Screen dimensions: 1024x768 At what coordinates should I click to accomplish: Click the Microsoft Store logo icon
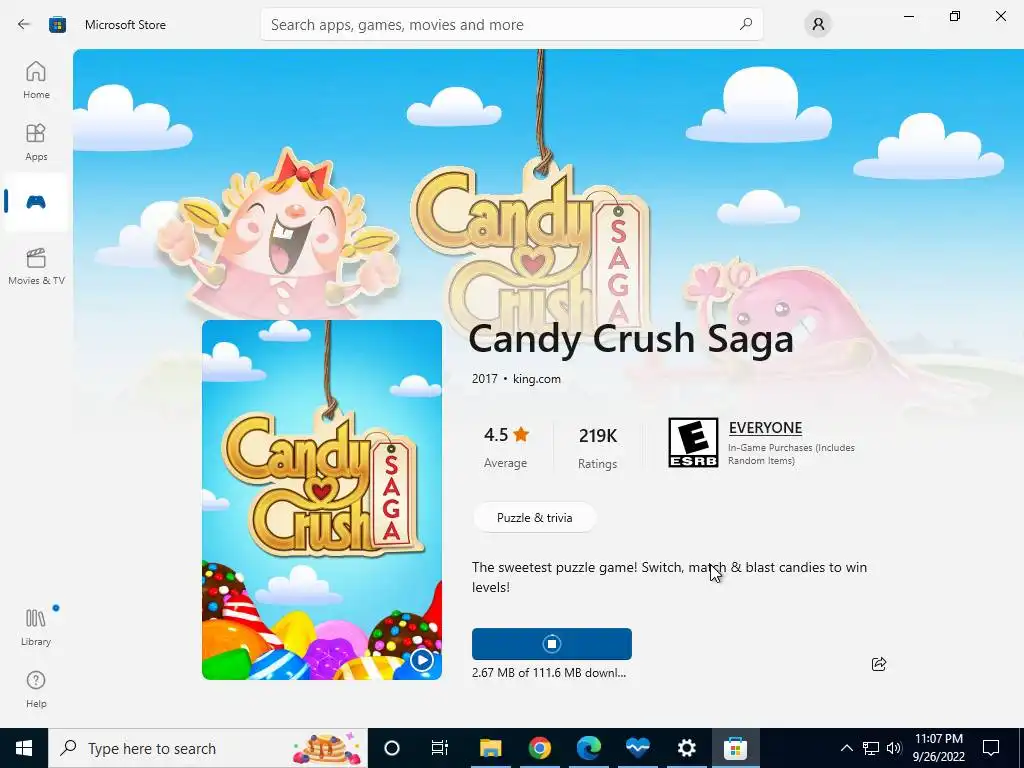click(57, 25)
